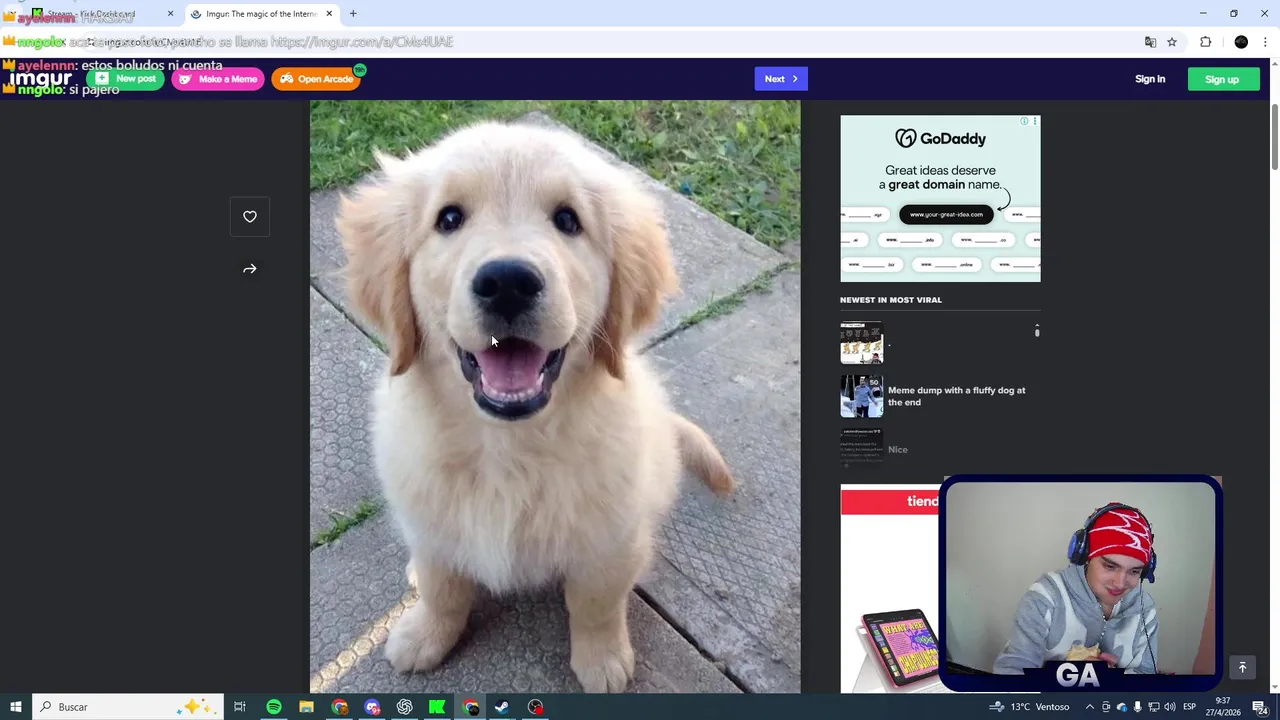
Task: Close the Imgur browser tab
Action: pos(329,14)
